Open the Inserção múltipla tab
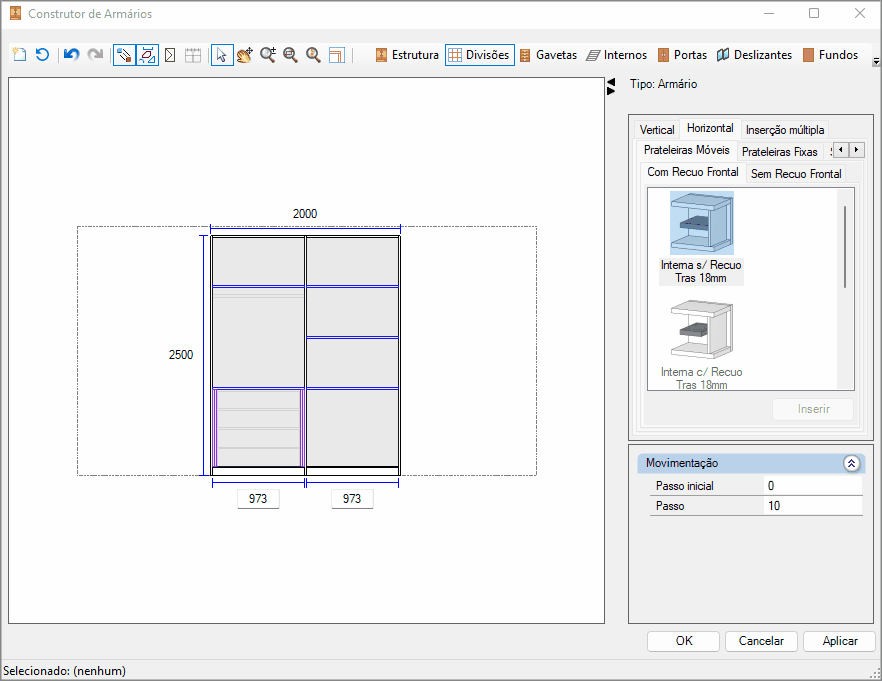 (x=785, y=130)
